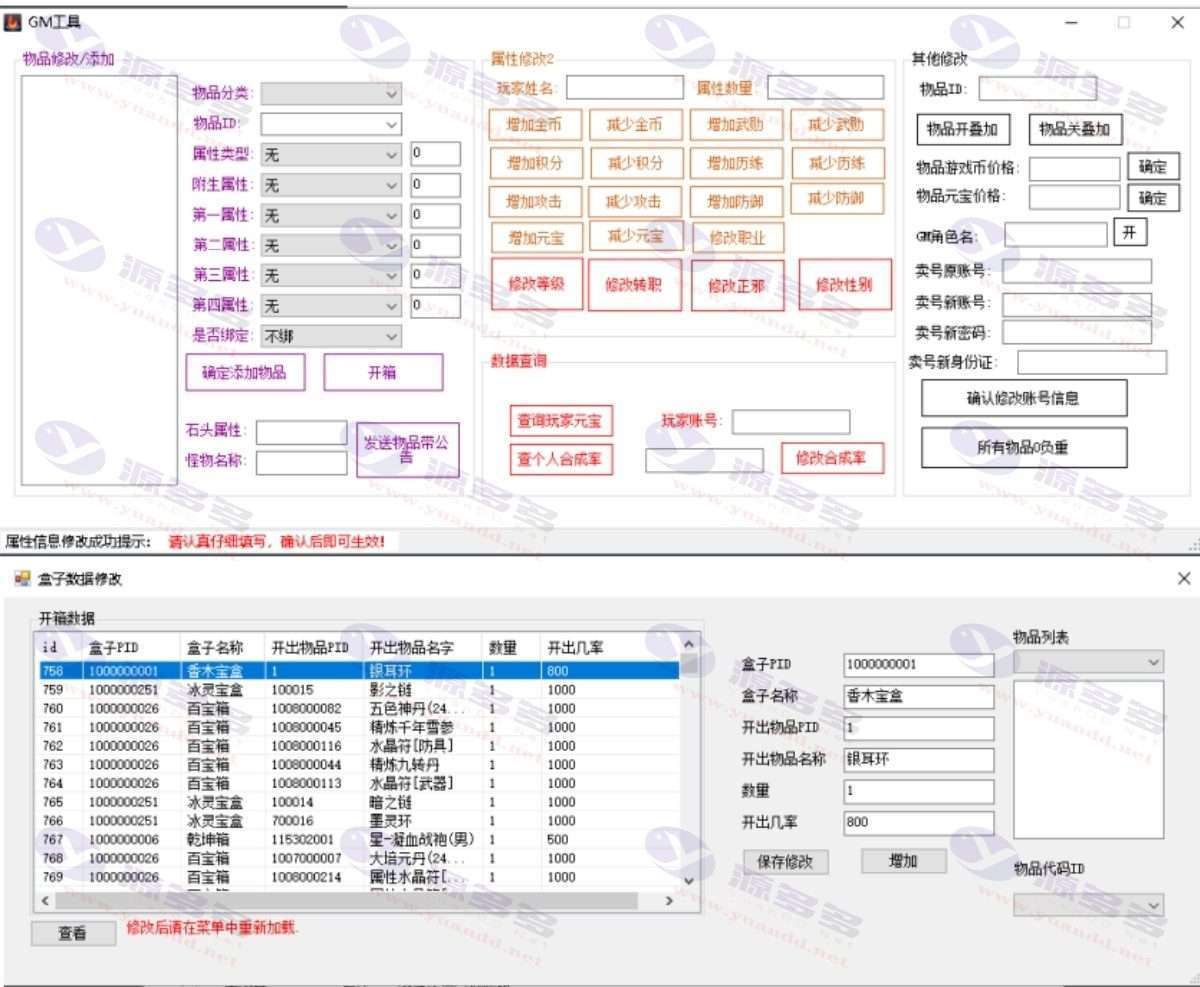Close the 盒子数据修改 window
The width and height of the screenshot is (1200, 987).
click(x=1184, y=578)
